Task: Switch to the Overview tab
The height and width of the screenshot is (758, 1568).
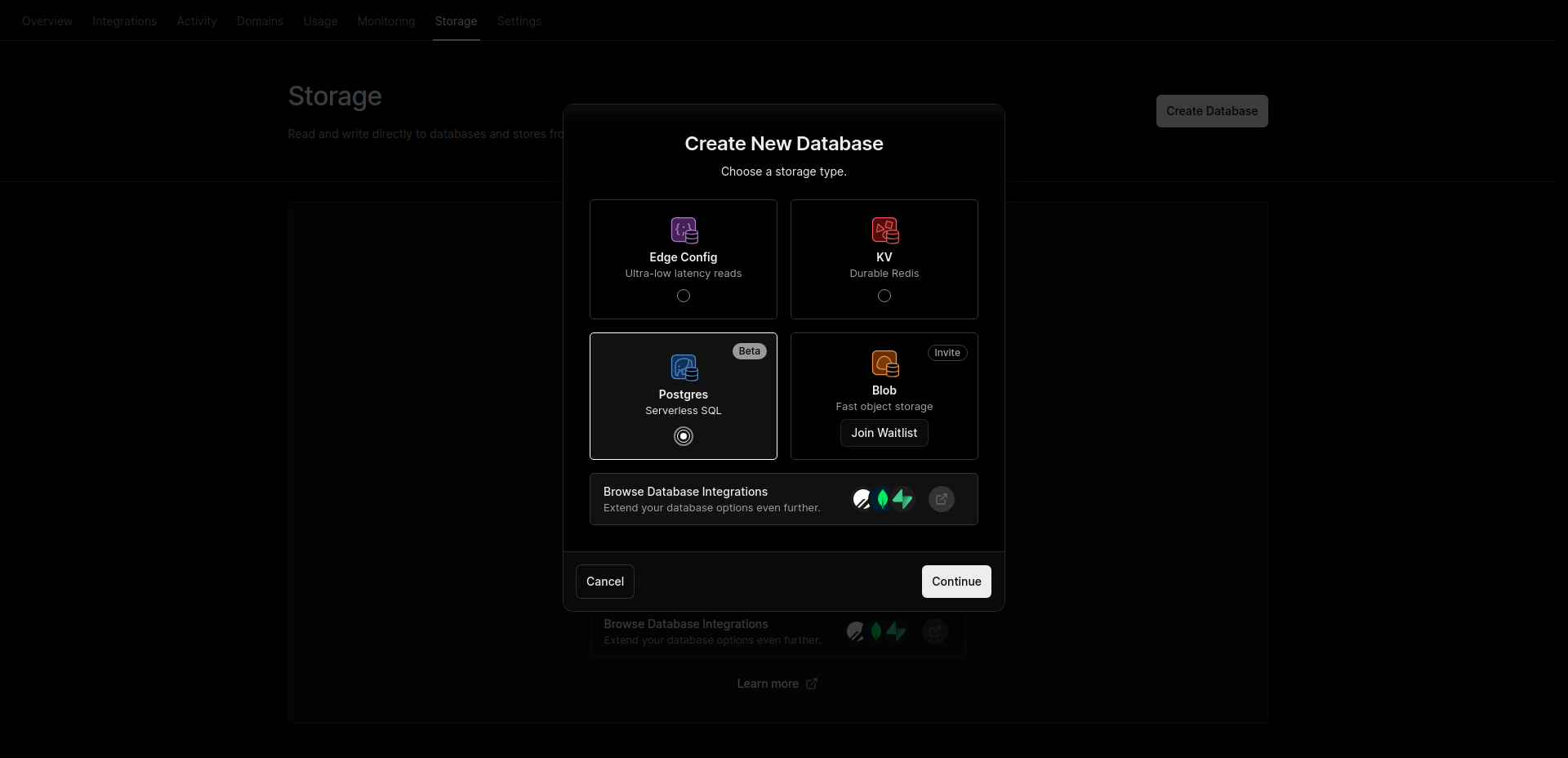Action: [47, 21]
